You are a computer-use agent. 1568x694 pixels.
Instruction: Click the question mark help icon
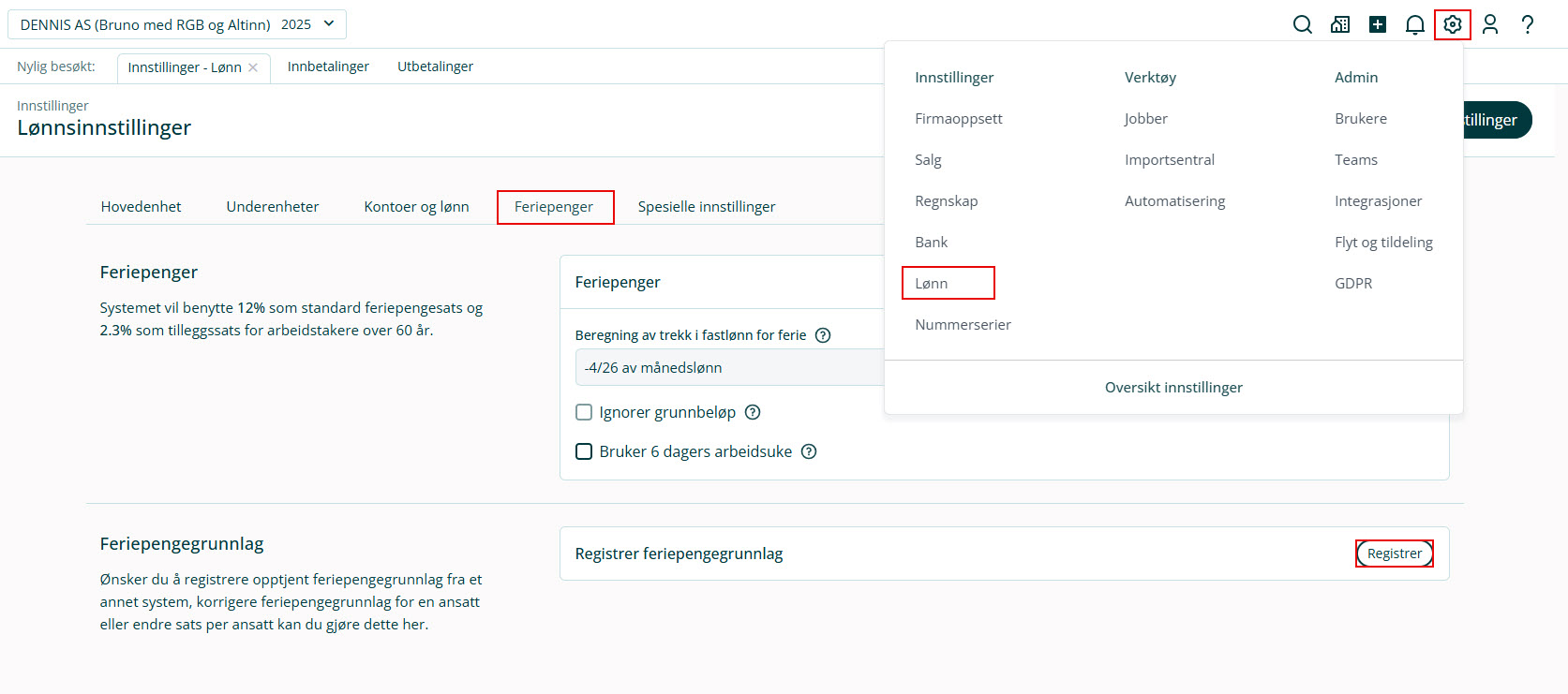[x=1528, y=24]
